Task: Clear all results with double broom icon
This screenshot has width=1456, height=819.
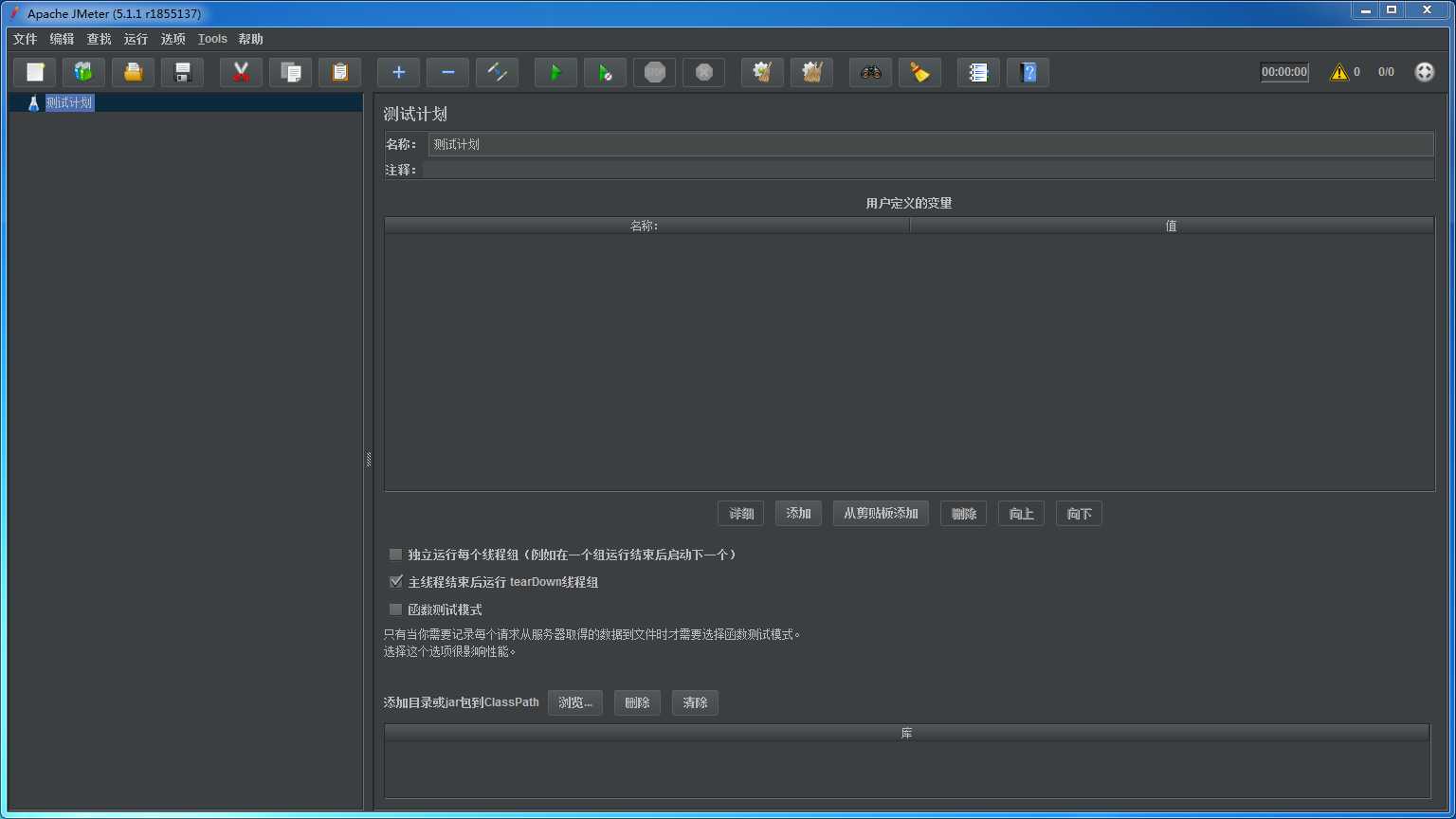Action: click(x=812, y=72)
